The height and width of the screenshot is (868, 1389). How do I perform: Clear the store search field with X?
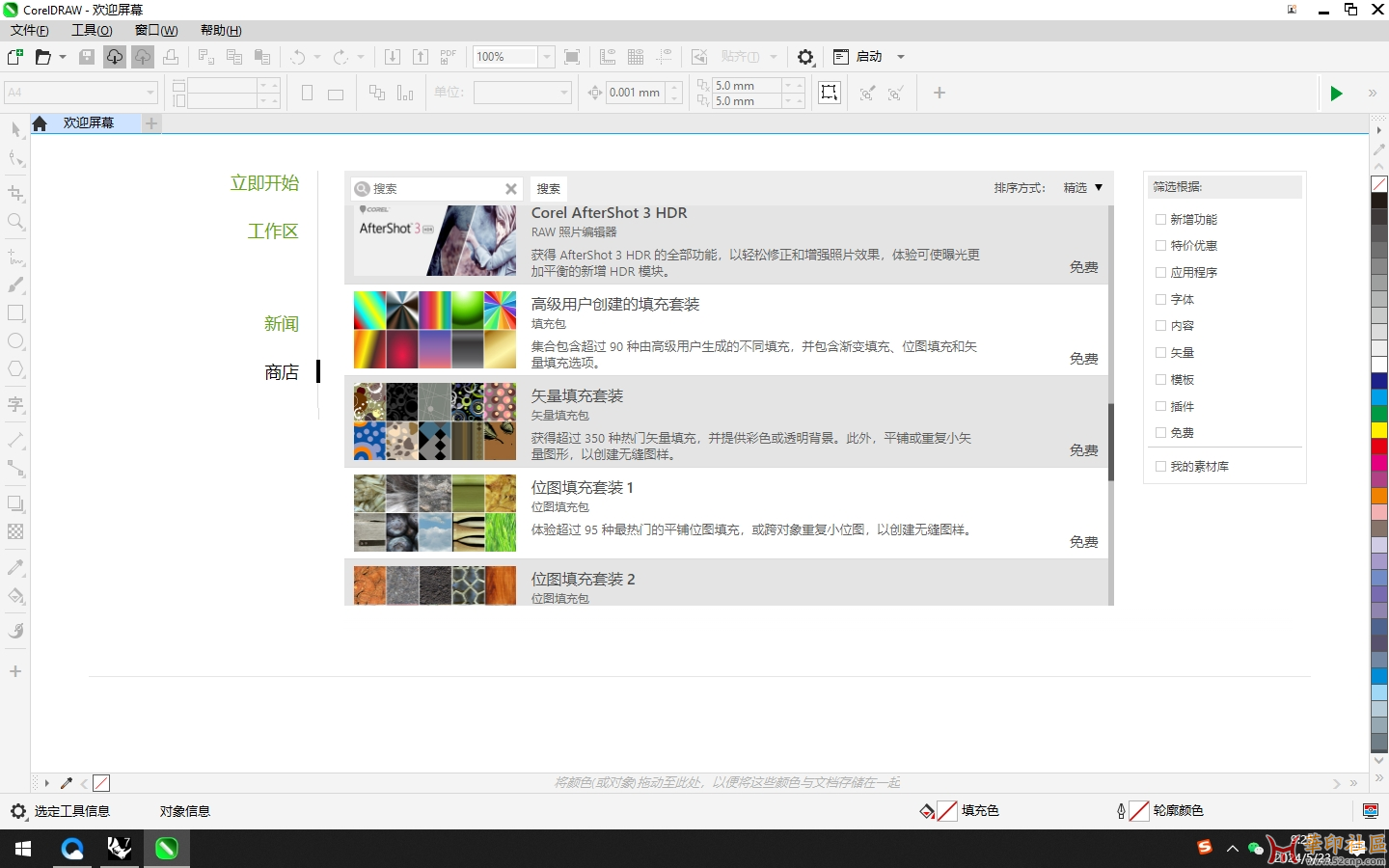coord(511,189)
